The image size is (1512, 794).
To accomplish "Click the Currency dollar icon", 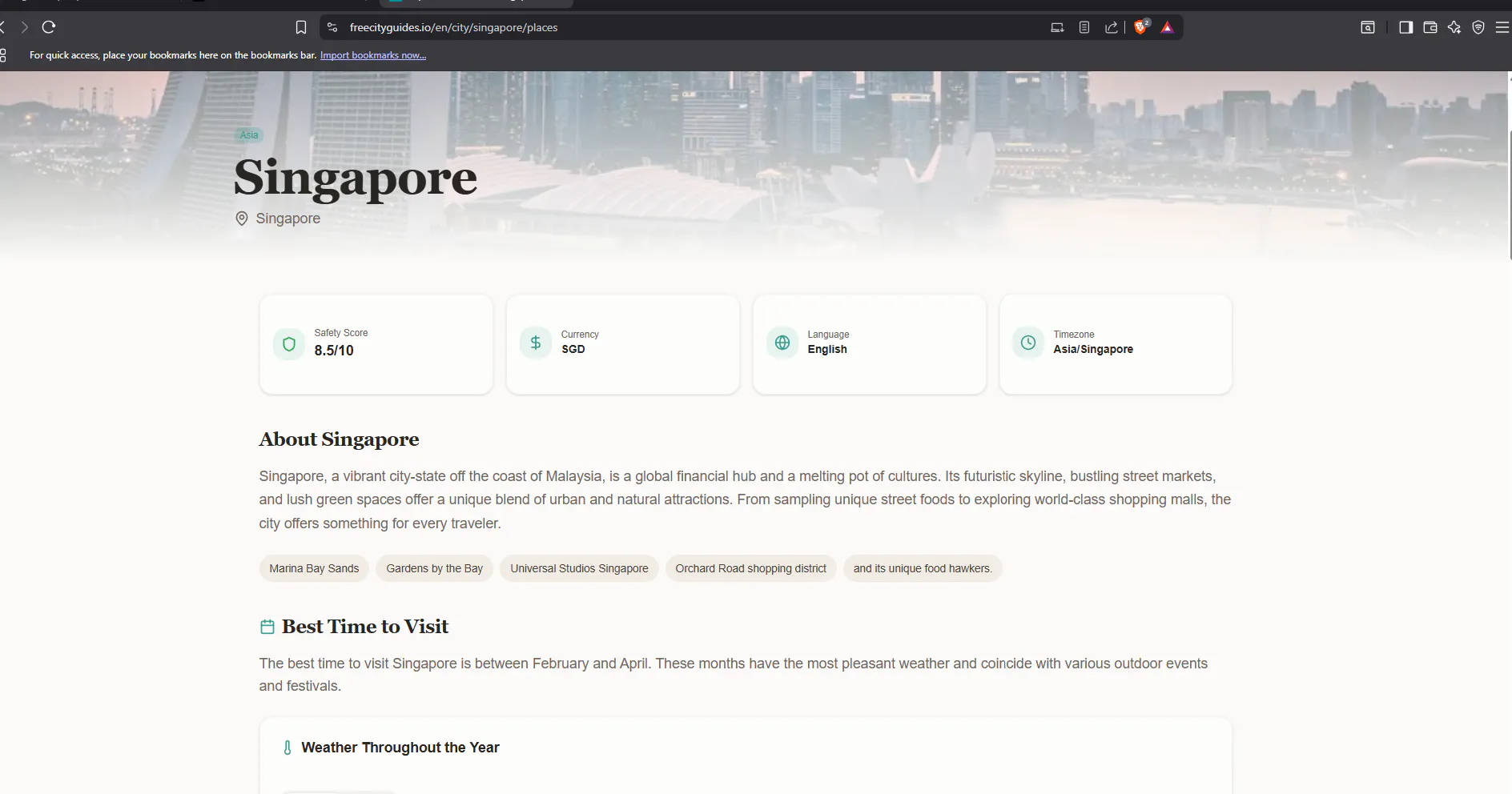I will tap(536, 343).
